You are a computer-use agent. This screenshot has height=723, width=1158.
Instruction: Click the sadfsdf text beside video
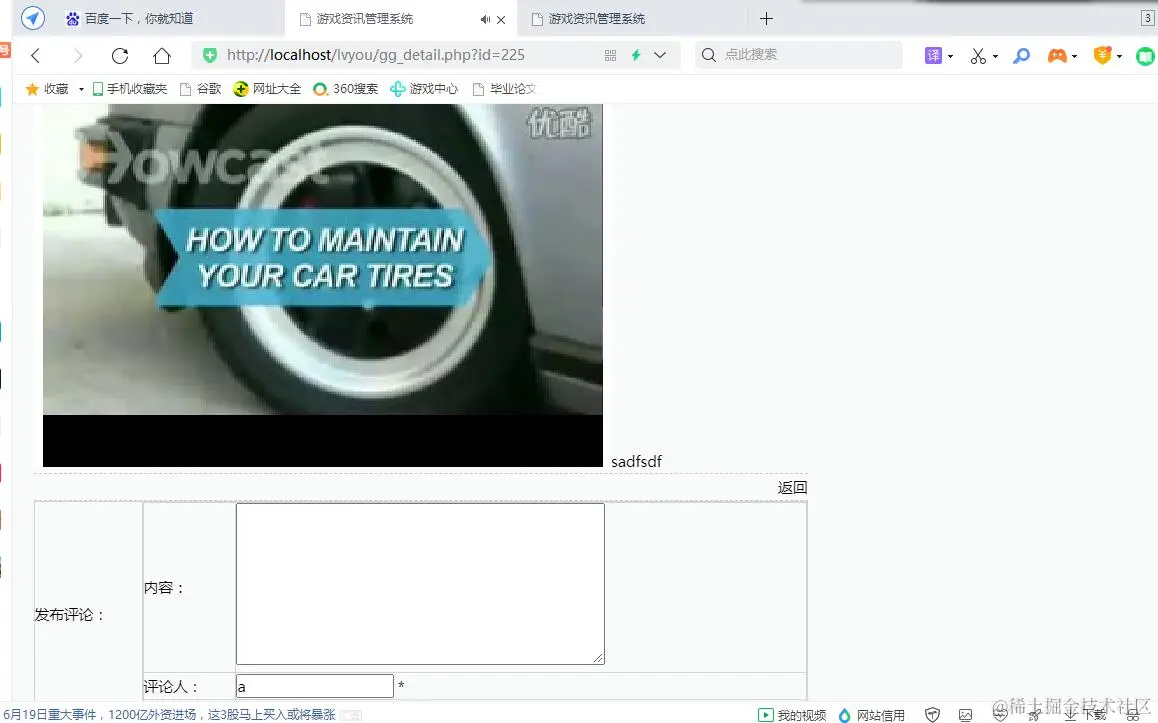pyautogui.click(x=636, y=462)
